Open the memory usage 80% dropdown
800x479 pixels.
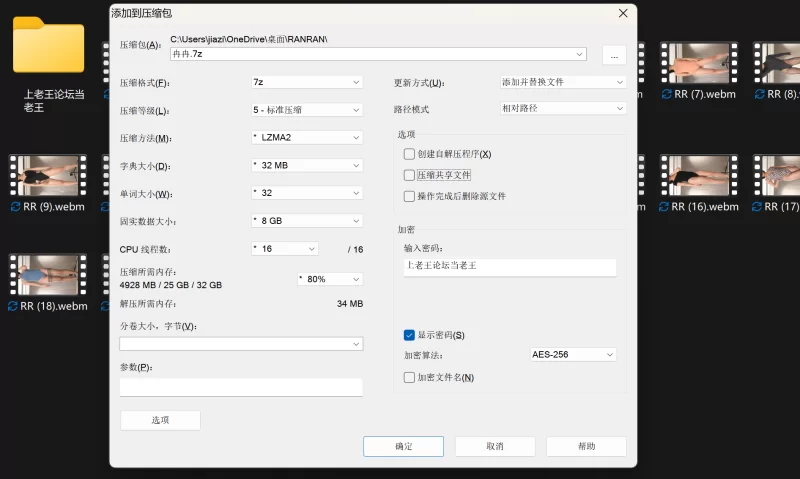tap(331, 279)
